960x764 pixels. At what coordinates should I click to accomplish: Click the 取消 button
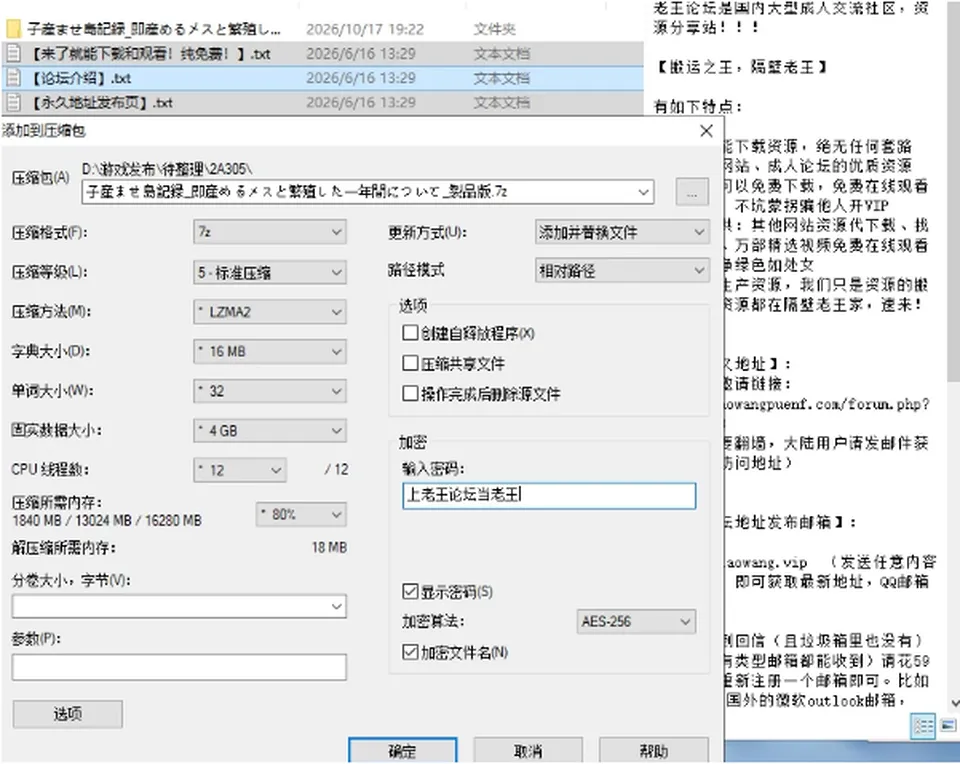pos(528,751)
